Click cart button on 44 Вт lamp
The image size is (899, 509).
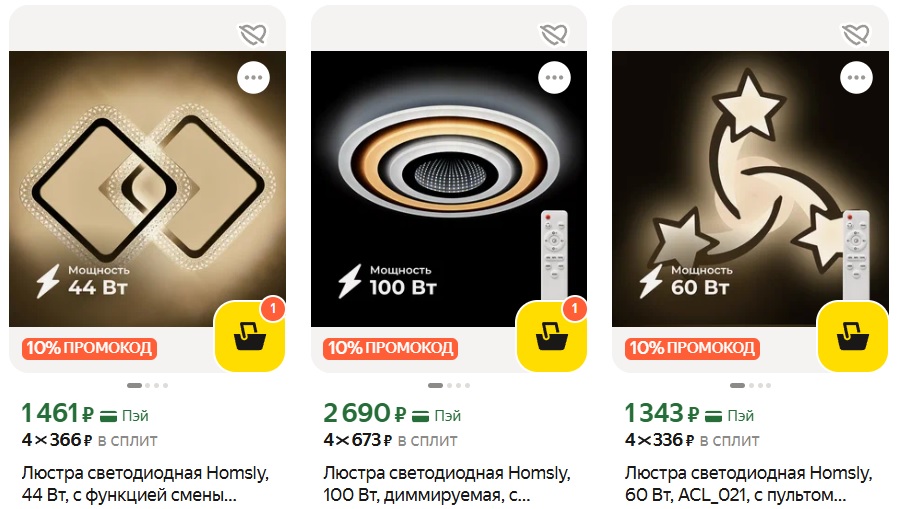coord(250,336)
